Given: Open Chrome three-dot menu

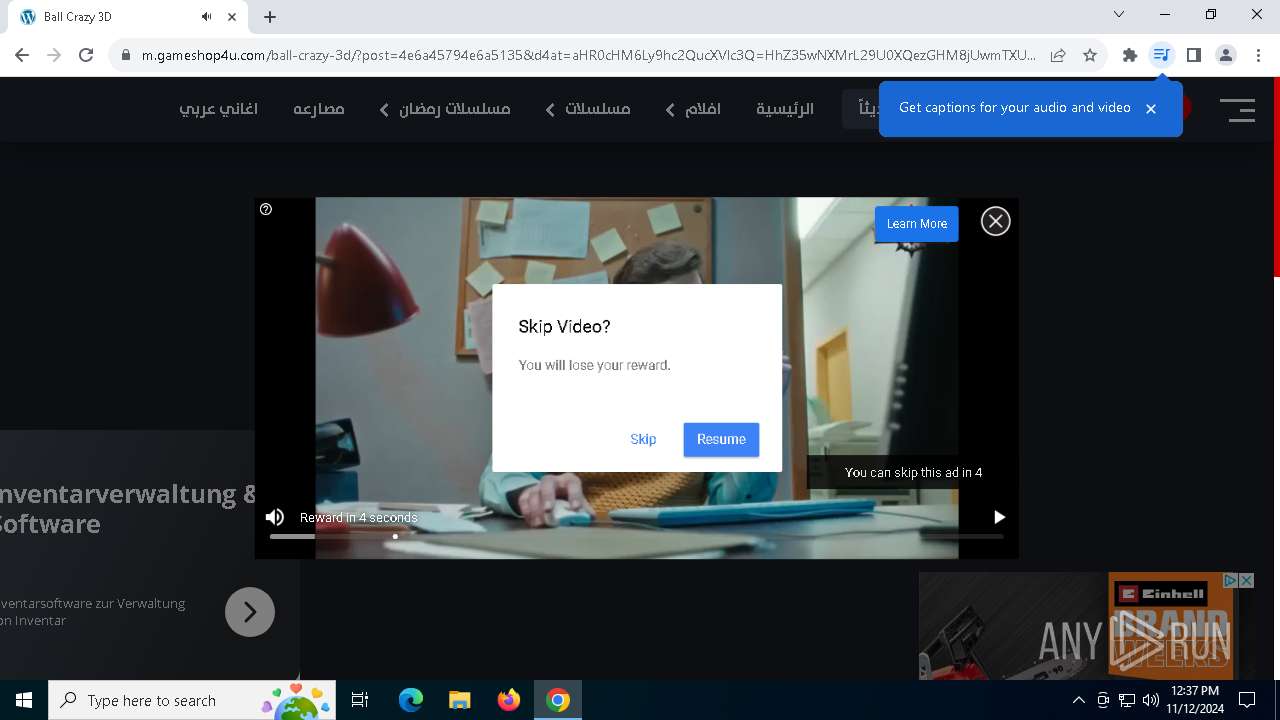Looking at the screenshot, I should 1258,55.
